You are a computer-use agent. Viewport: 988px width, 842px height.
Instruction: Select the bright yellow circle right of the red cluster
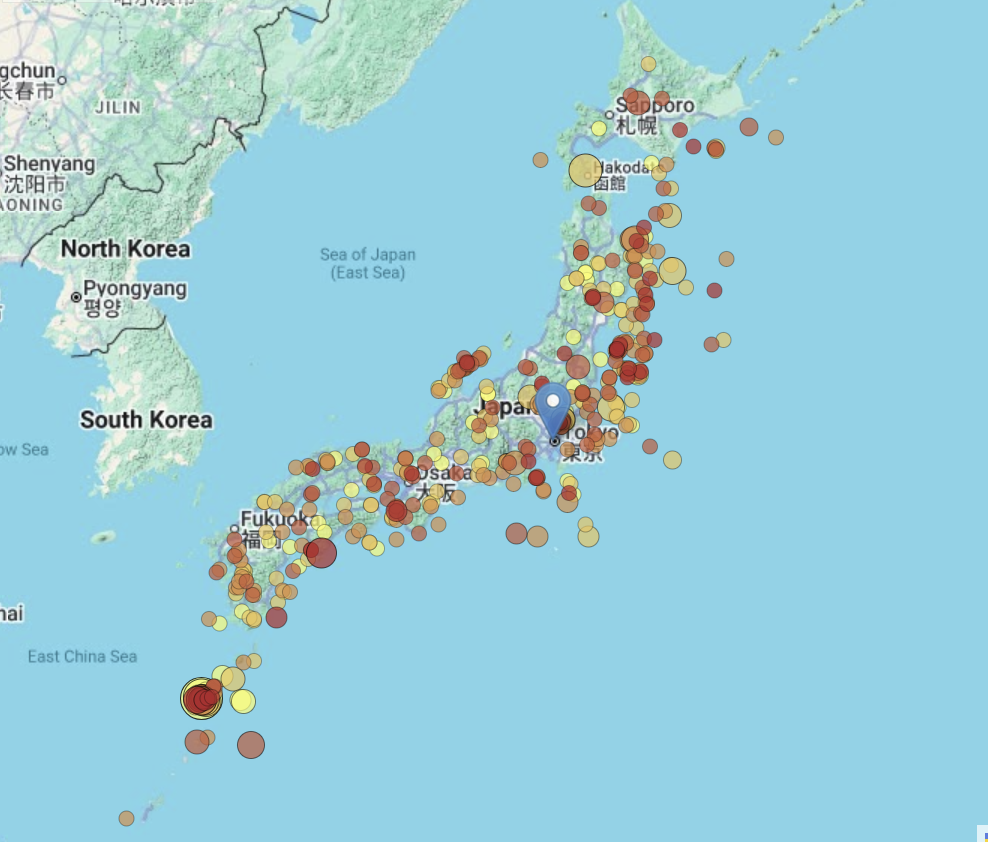pyautogui.click(x=243, y=701)
